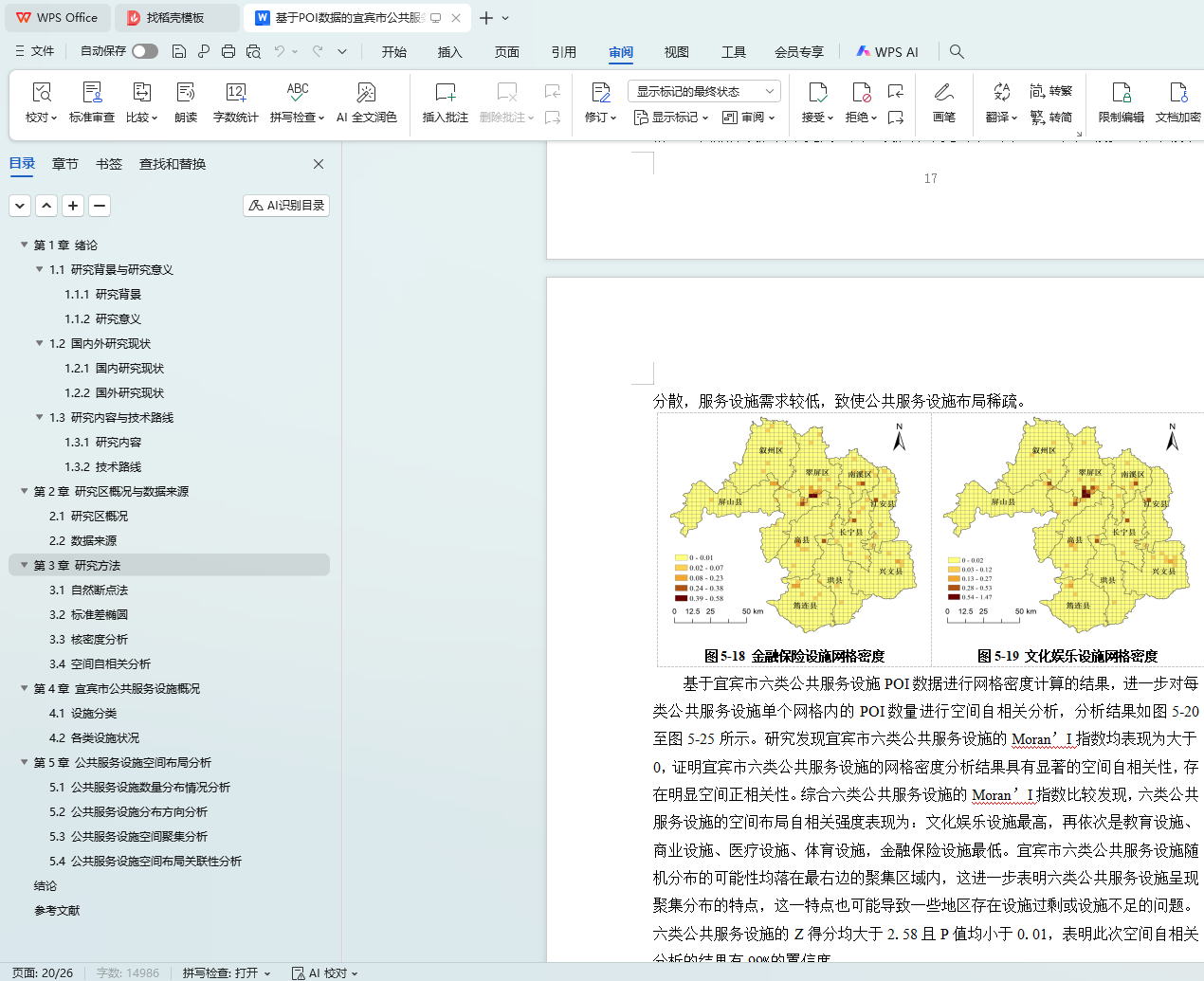Viewport: 1204px width, 981px height.
Task: Click the AI识别目录 button
Action: (286, 205)
